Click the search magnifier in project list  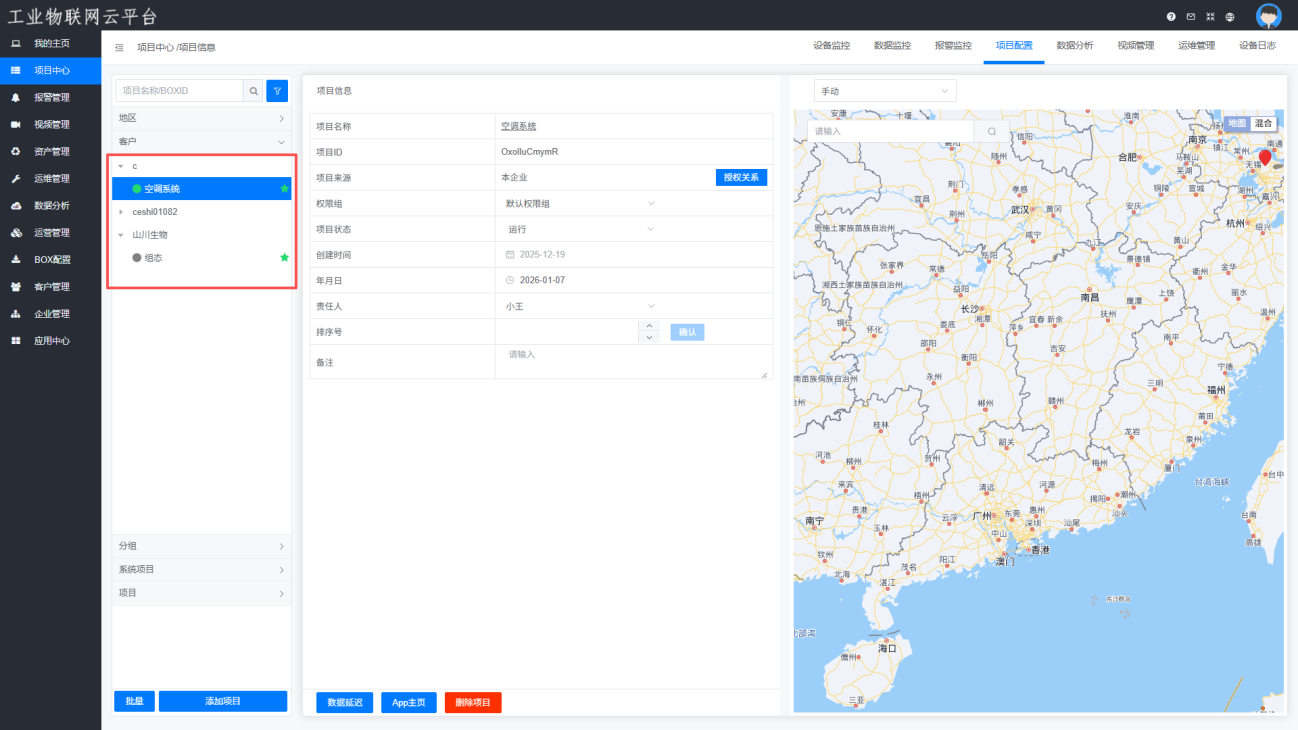click(x=254, y=91)
